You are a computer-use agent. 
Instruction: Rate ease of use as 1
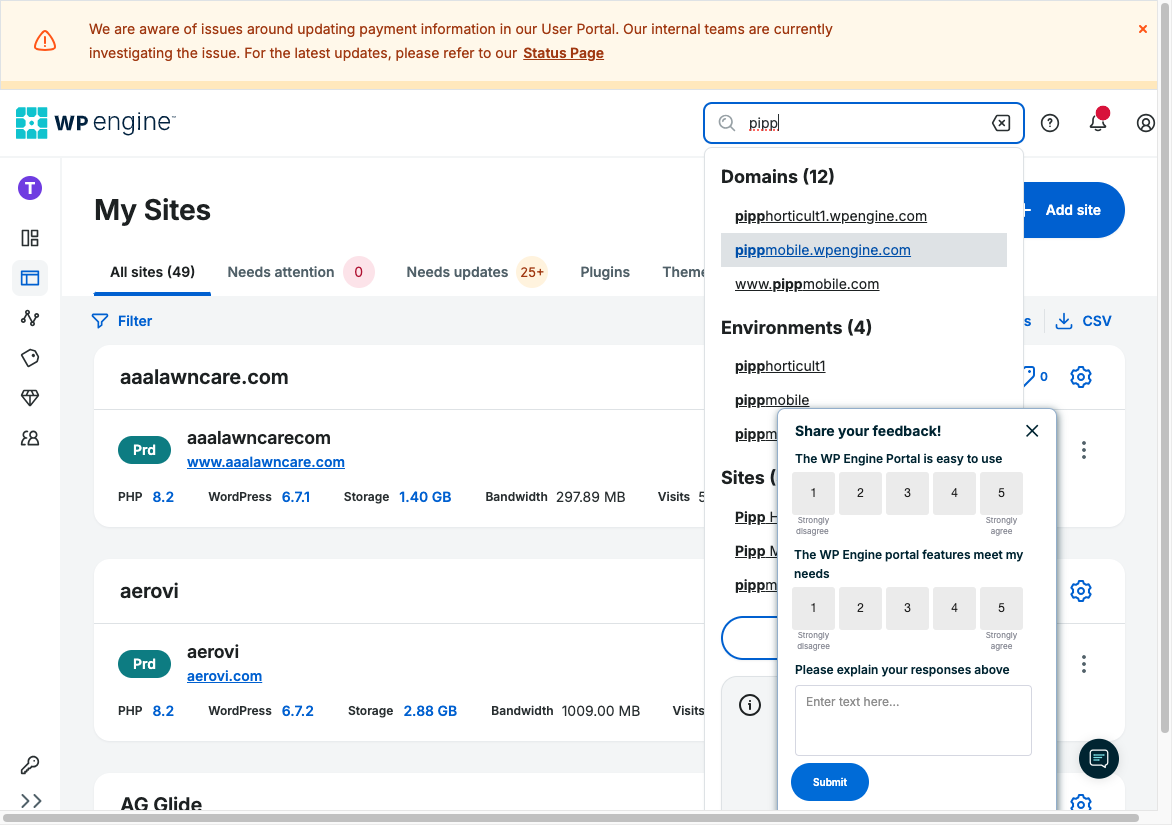click(x=813, y=493)
